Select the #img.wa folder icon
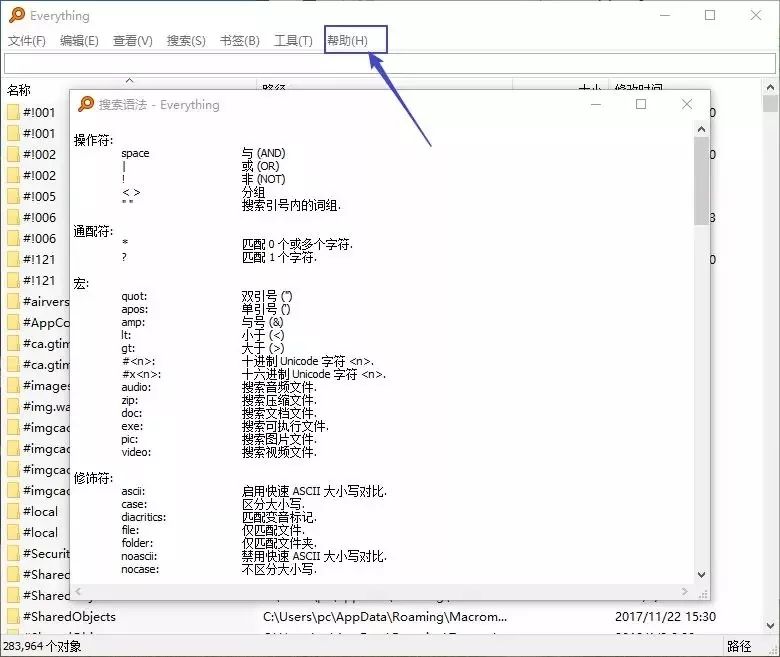 coord(13,406)
